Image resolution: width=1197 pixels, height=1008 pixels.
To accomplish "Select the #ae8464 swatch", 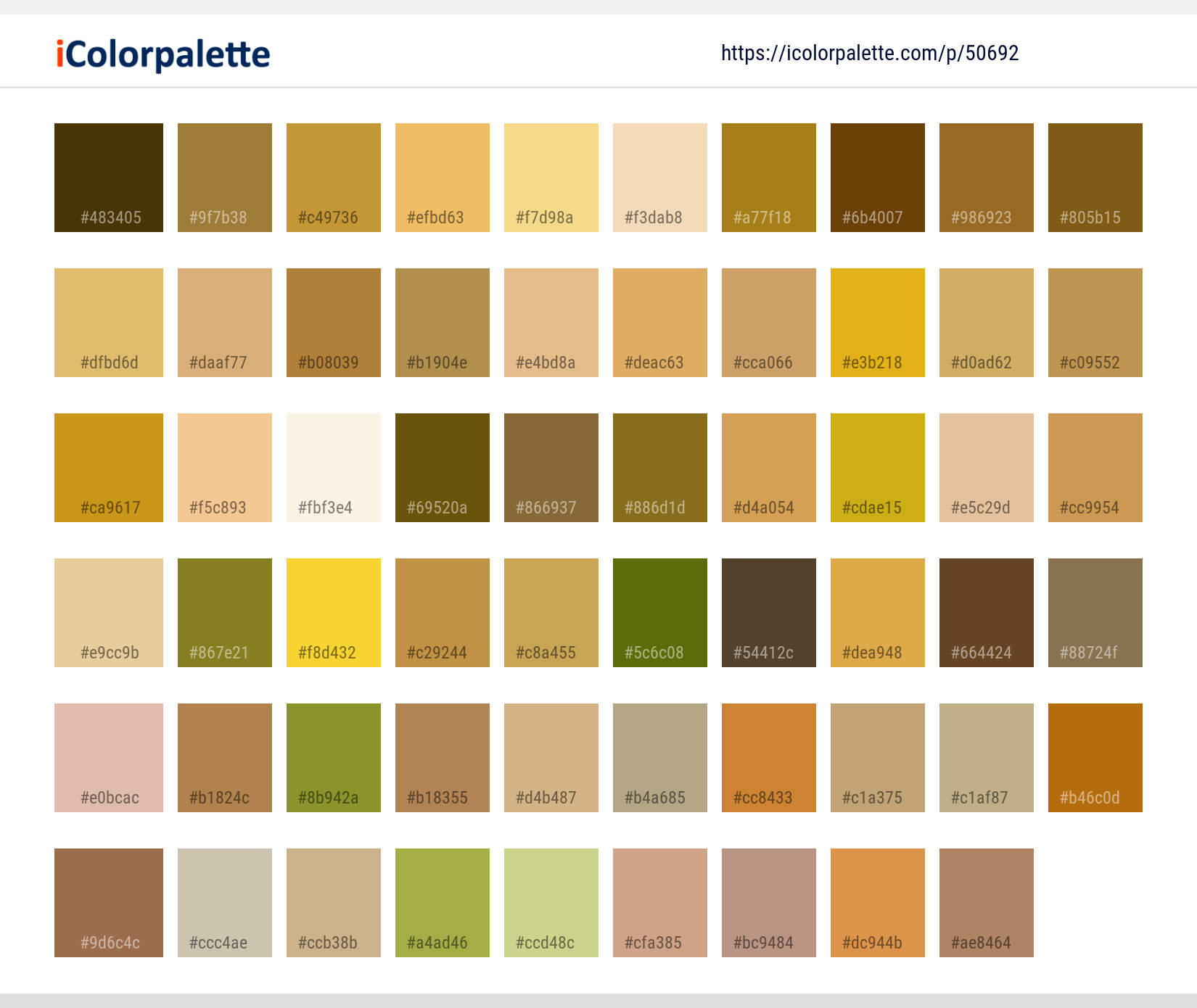I will [x=986, y=903].
